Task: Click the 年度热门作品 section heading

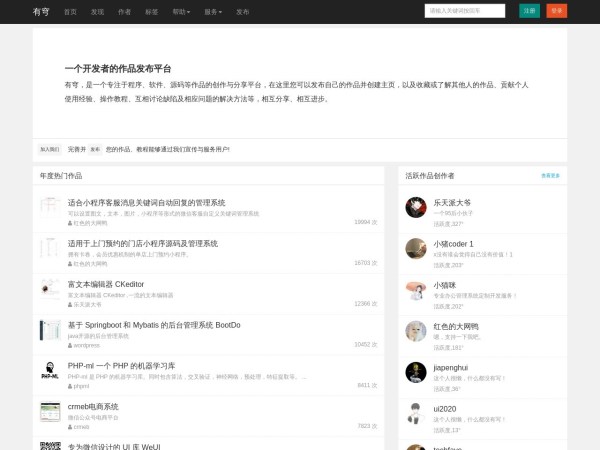Action: (61, 176)
